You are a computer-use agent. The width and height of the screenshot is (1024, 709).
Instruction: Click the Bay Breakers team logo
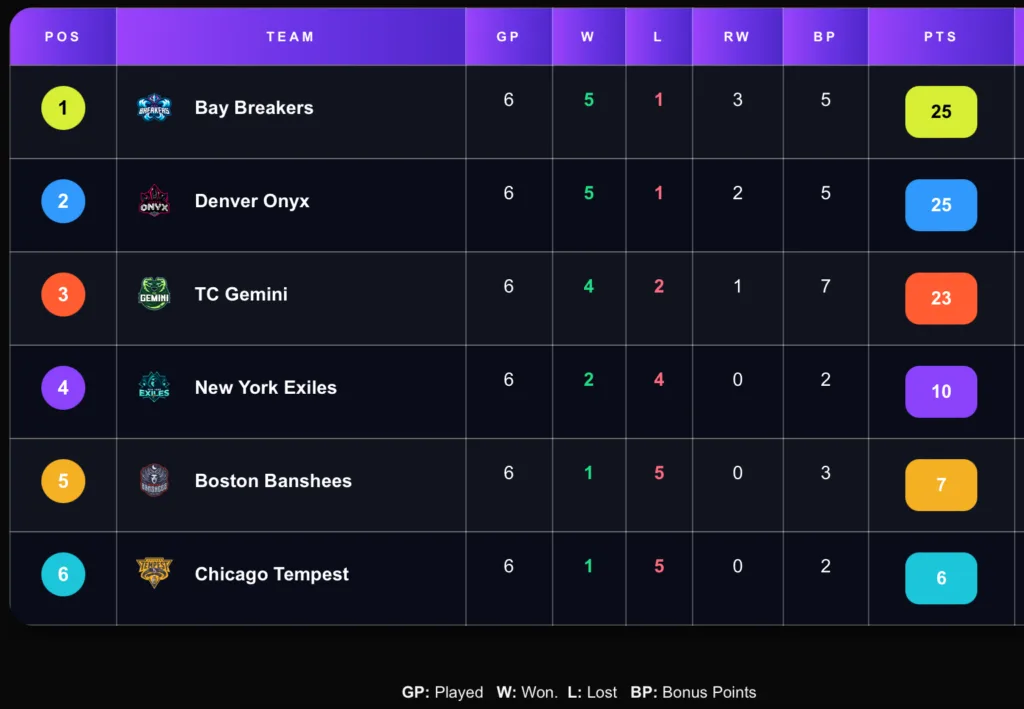click(x=154, y=108)
